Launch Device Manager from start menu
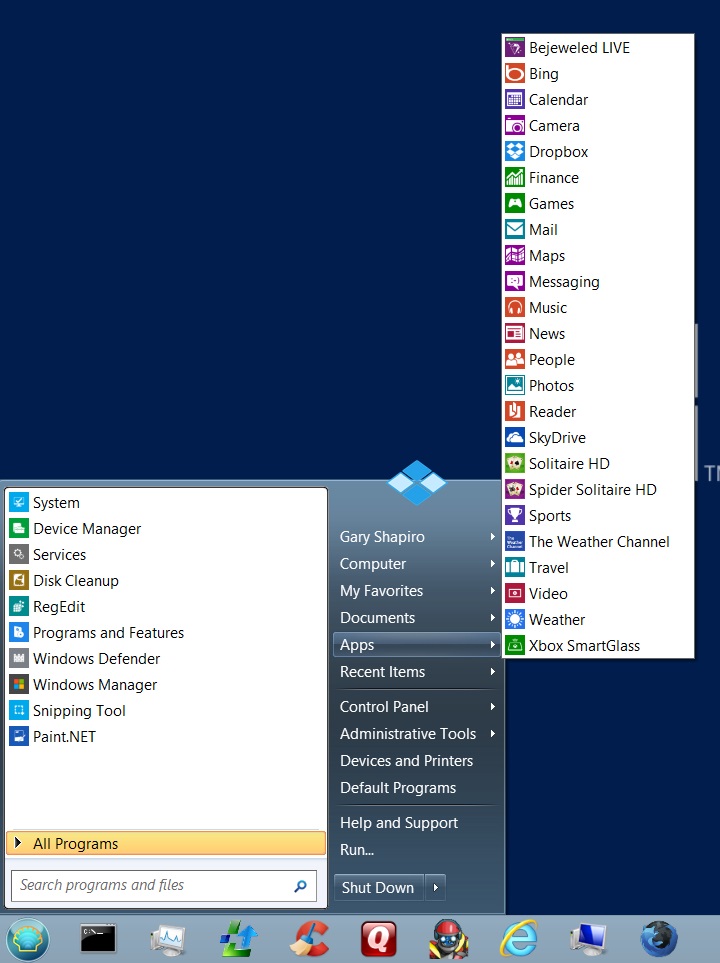The image size is (720, 963). pos(166,529)
